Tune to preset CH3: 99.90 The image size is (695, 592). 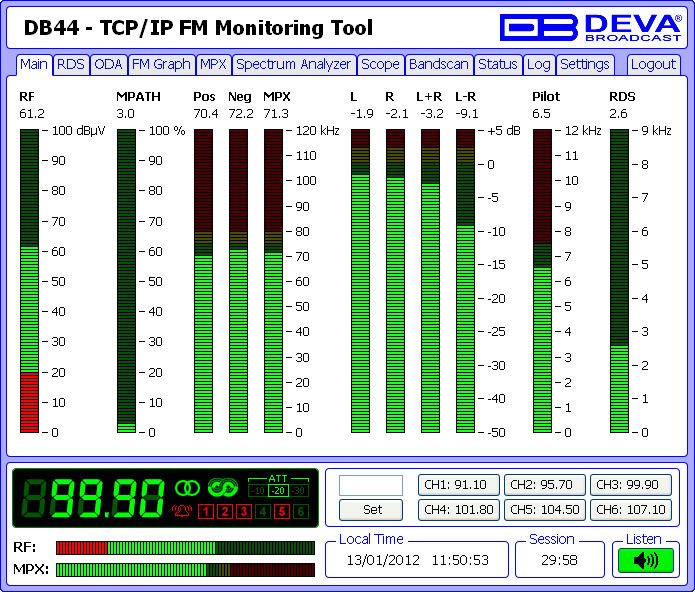point(630,485)
